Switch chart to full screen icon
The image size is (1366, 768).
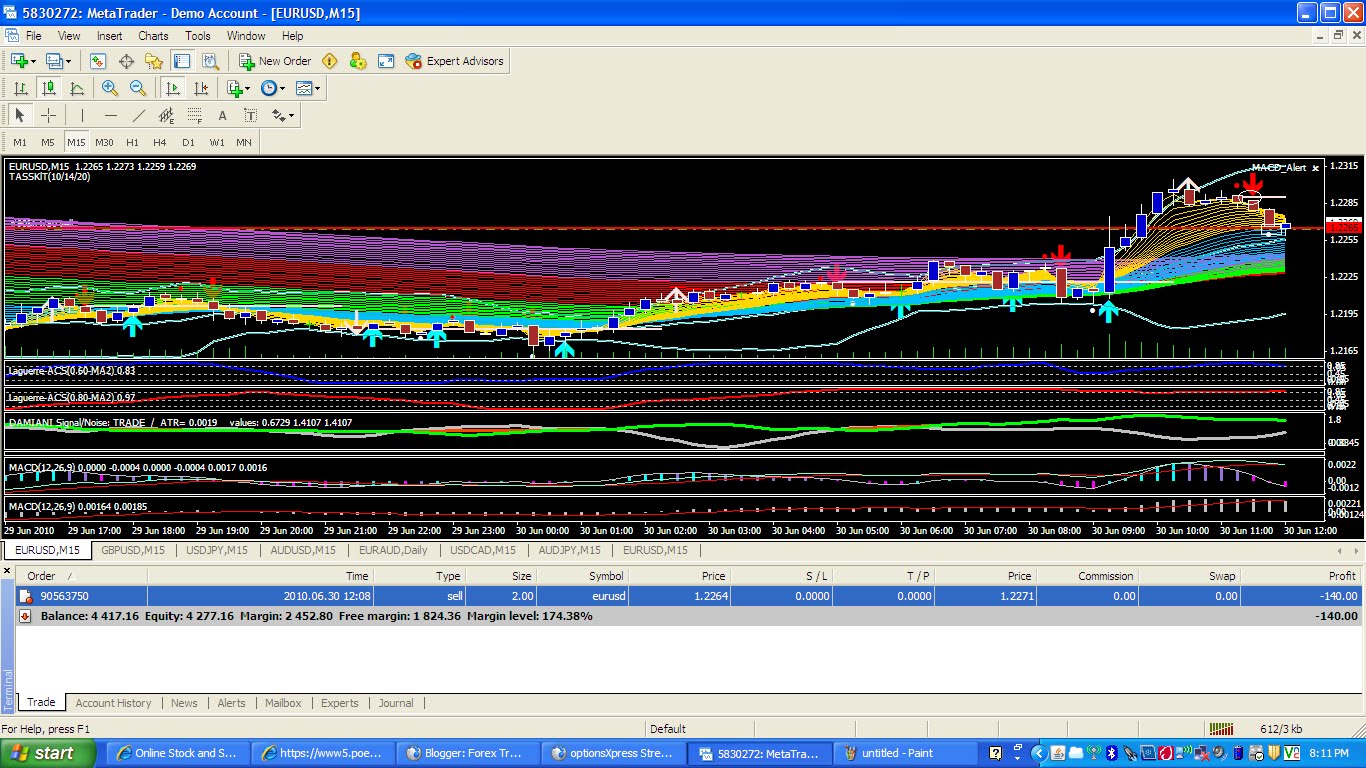pos(386,61)
